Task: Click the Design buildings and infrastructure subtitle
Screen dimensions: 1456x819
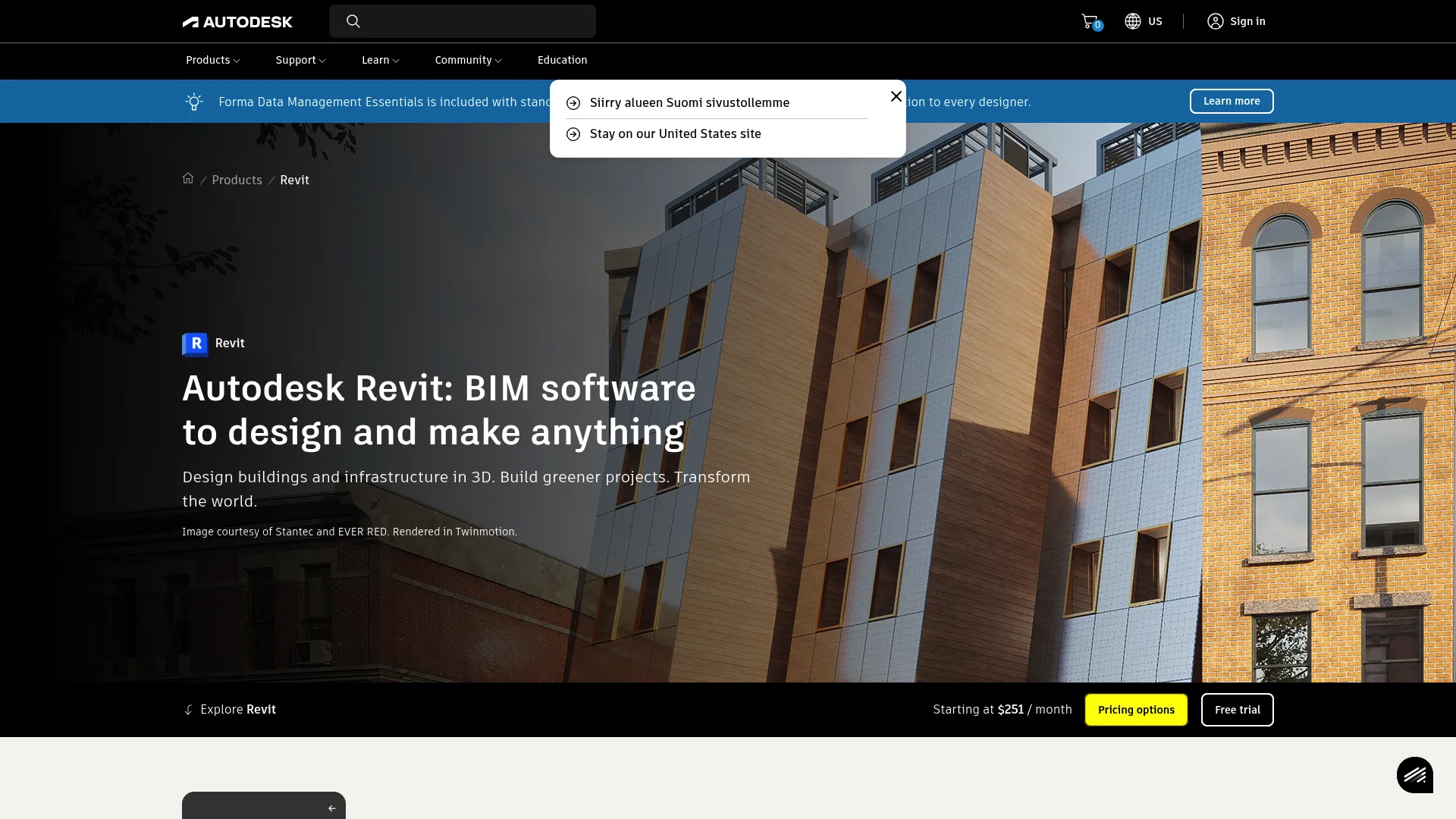Action: pos(466,489)
